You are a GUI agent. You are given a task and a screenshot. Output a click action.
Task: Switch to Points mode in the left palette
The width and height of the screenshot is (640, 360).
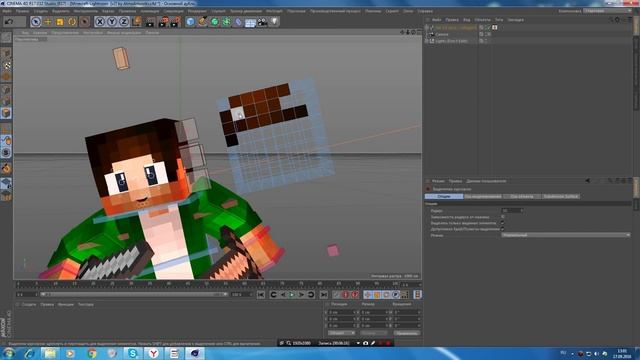click(x=6, y=89)
